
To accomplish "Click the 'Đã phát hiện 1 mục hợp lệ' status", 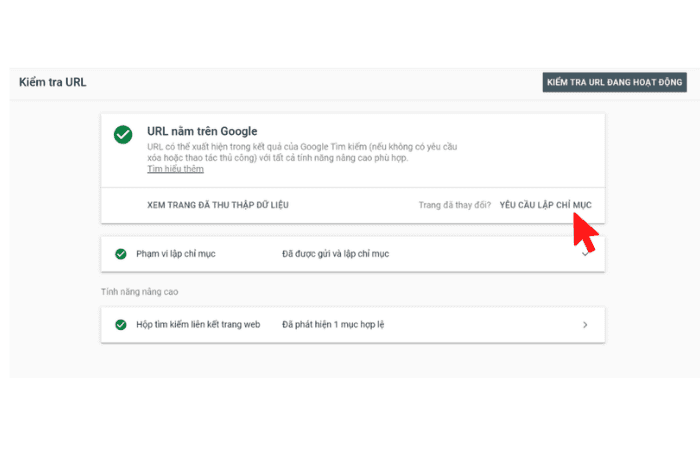I will (333, 325).
